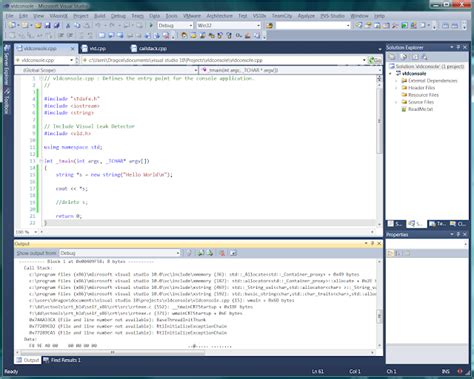Open the Toolbox side tab
474x379 pixels.
pyautogui.click(x=6, y=101)
